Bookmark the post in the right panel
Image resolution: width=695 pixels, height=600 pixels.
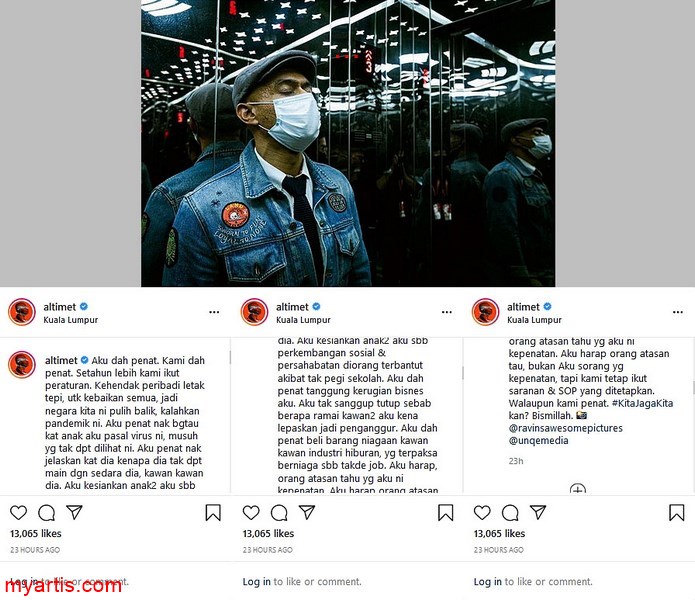[677, 513]
